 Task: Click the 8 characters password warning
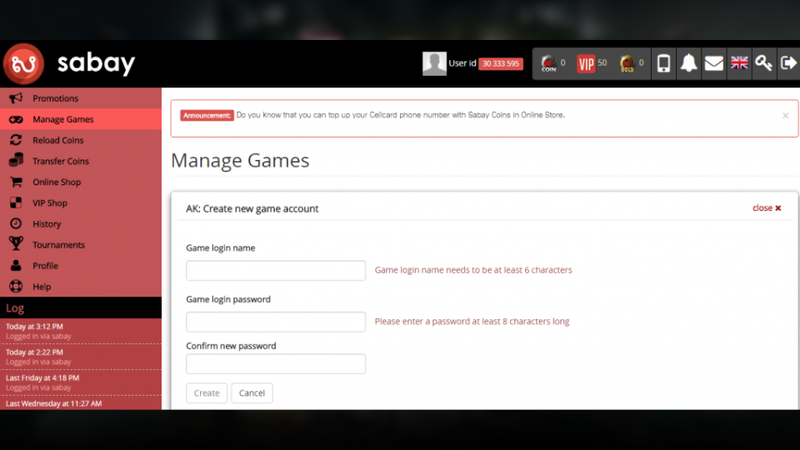click(x=472, y=321)
